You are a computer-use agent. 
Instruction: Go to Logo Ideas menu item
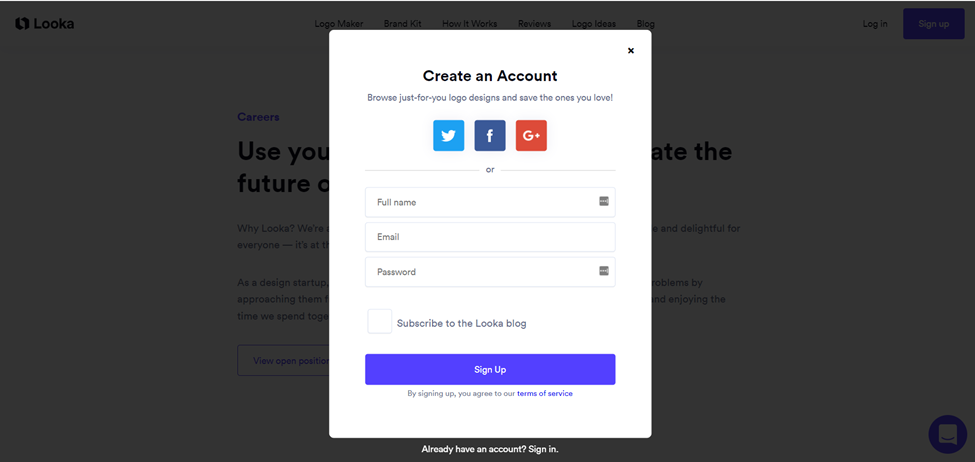[x=594, y=24]
